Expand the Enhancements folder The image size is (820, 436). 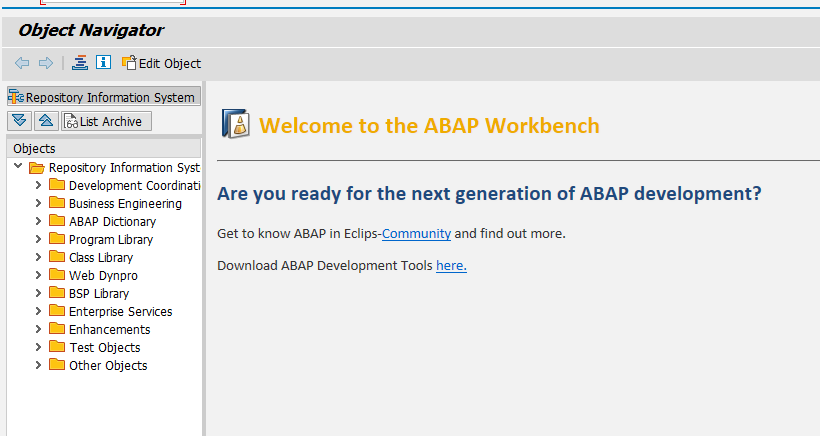(x=38, y=329)
